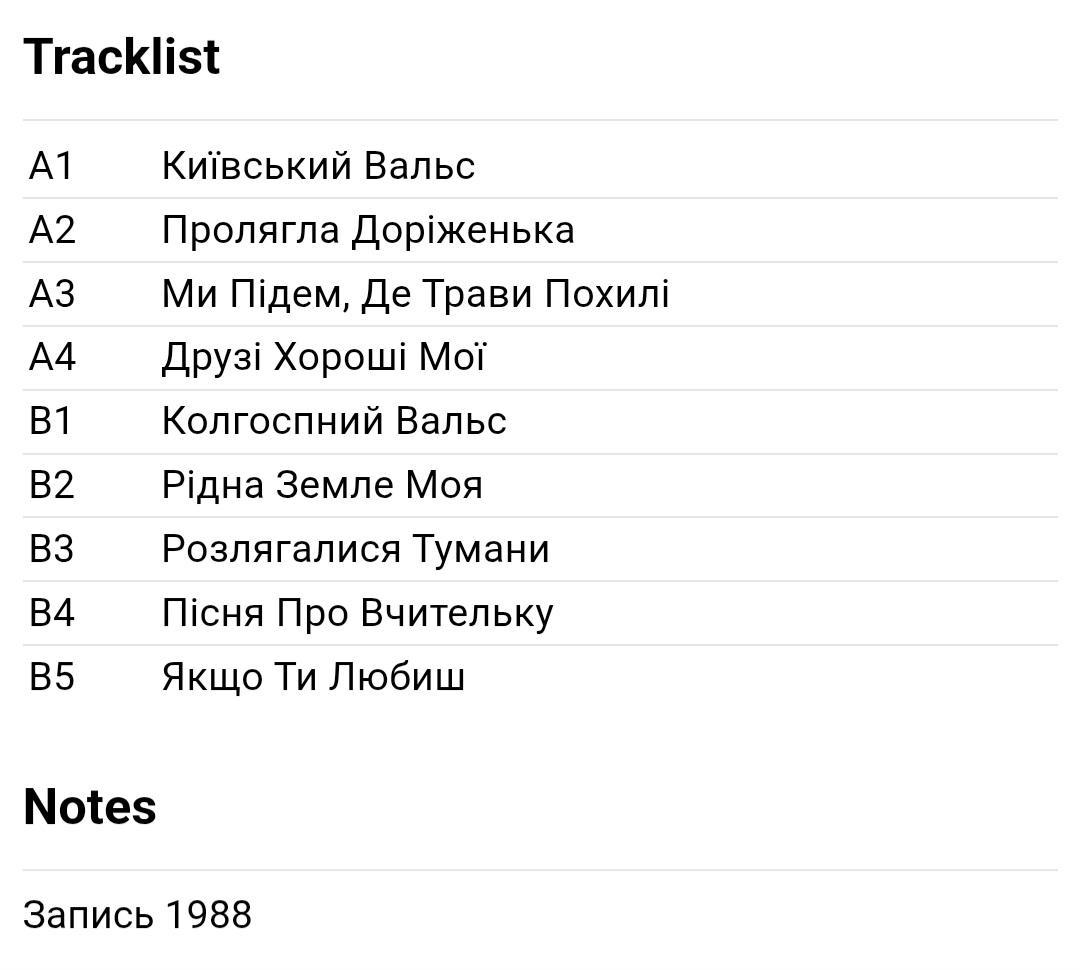Choose the track Рідна Земле Моя
Image resolution: width=1080 pixels, height=970 pixels.
(x=322, y=485)
